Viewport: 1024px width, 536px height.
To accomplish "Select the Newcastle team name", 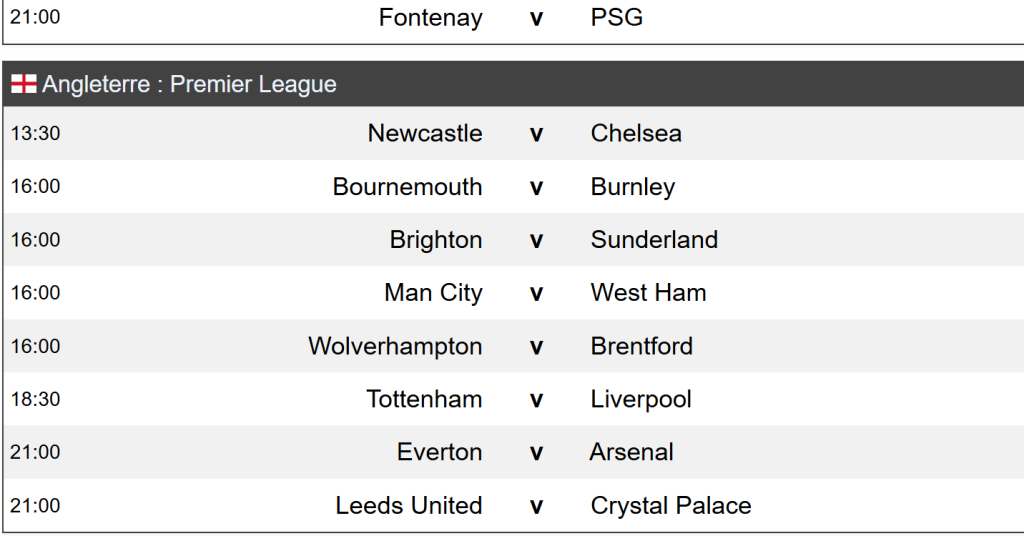I will point(425,133).
